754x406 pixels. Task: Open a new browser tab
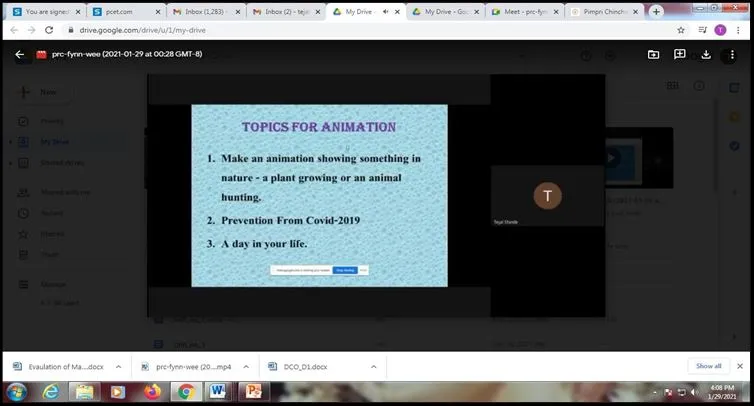click(x=656, y=12)
